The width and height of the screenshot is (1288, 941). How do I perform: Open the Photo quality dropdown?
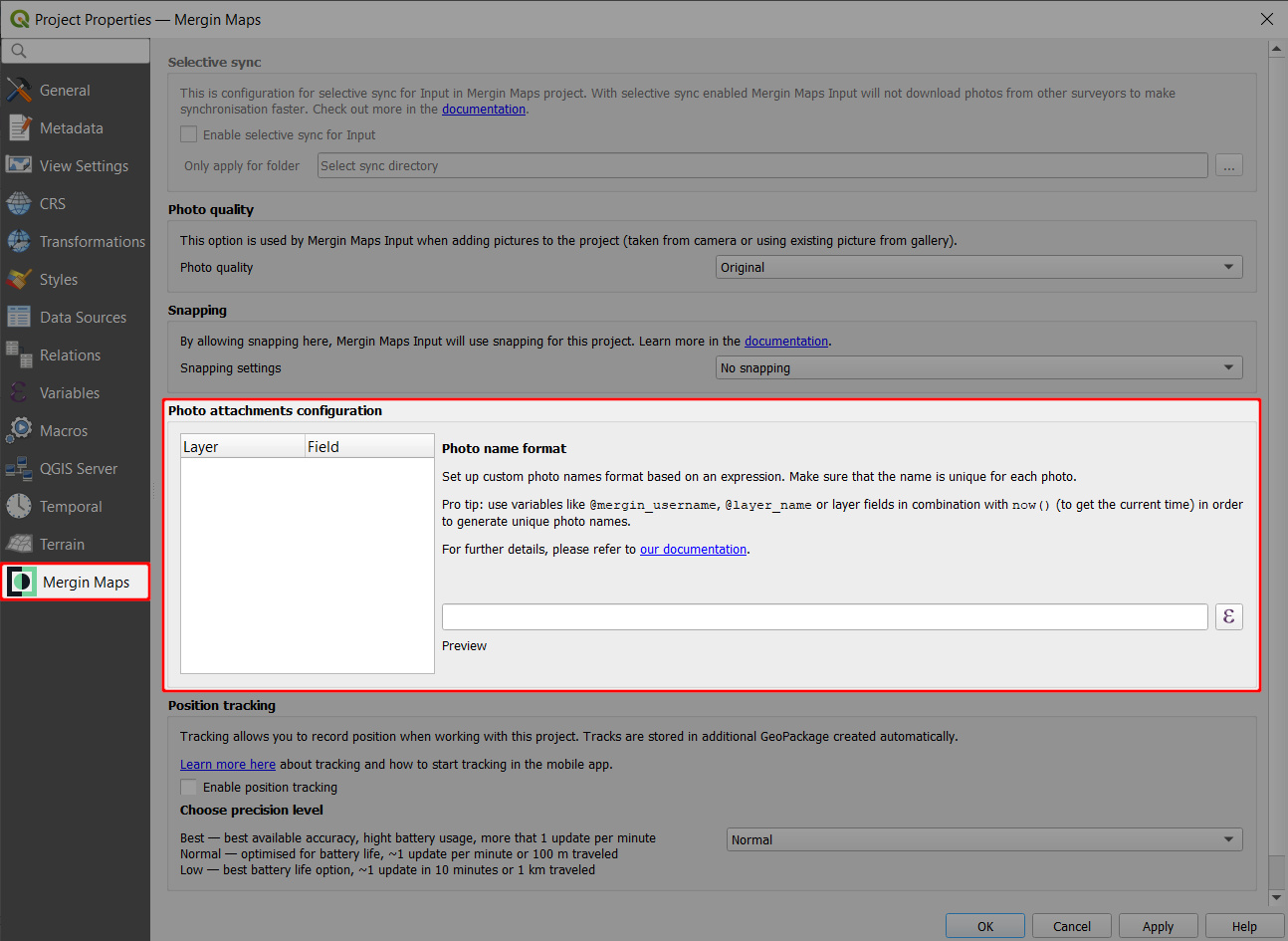tap(979, 267)
